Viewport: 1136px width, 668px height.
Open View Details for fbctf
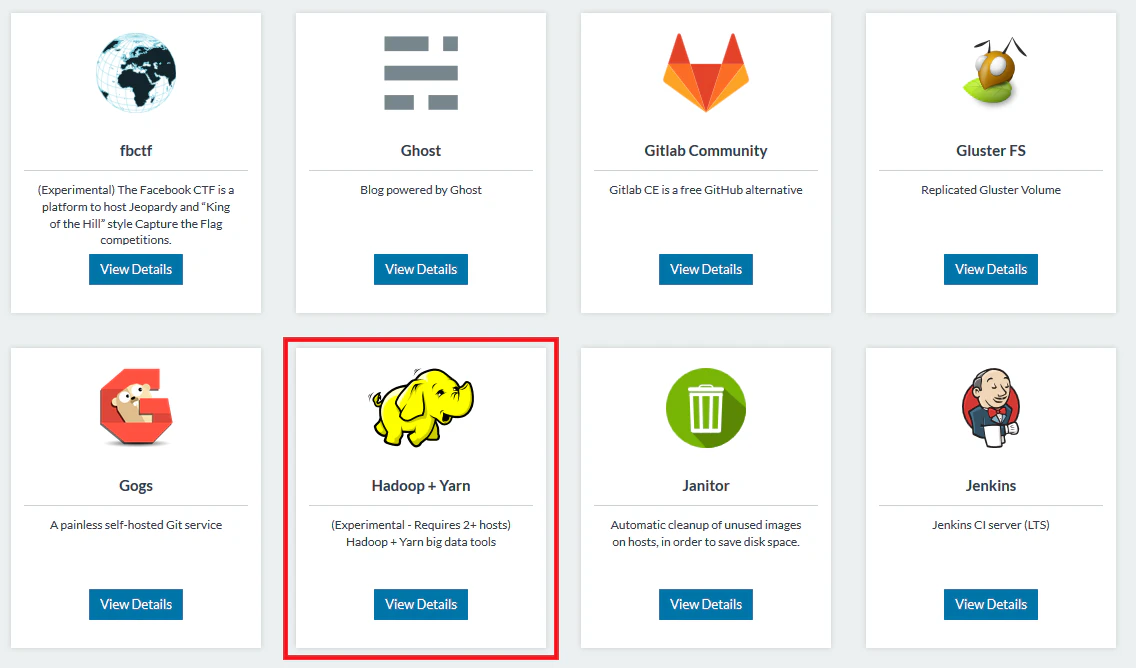[x=136, y=270]
